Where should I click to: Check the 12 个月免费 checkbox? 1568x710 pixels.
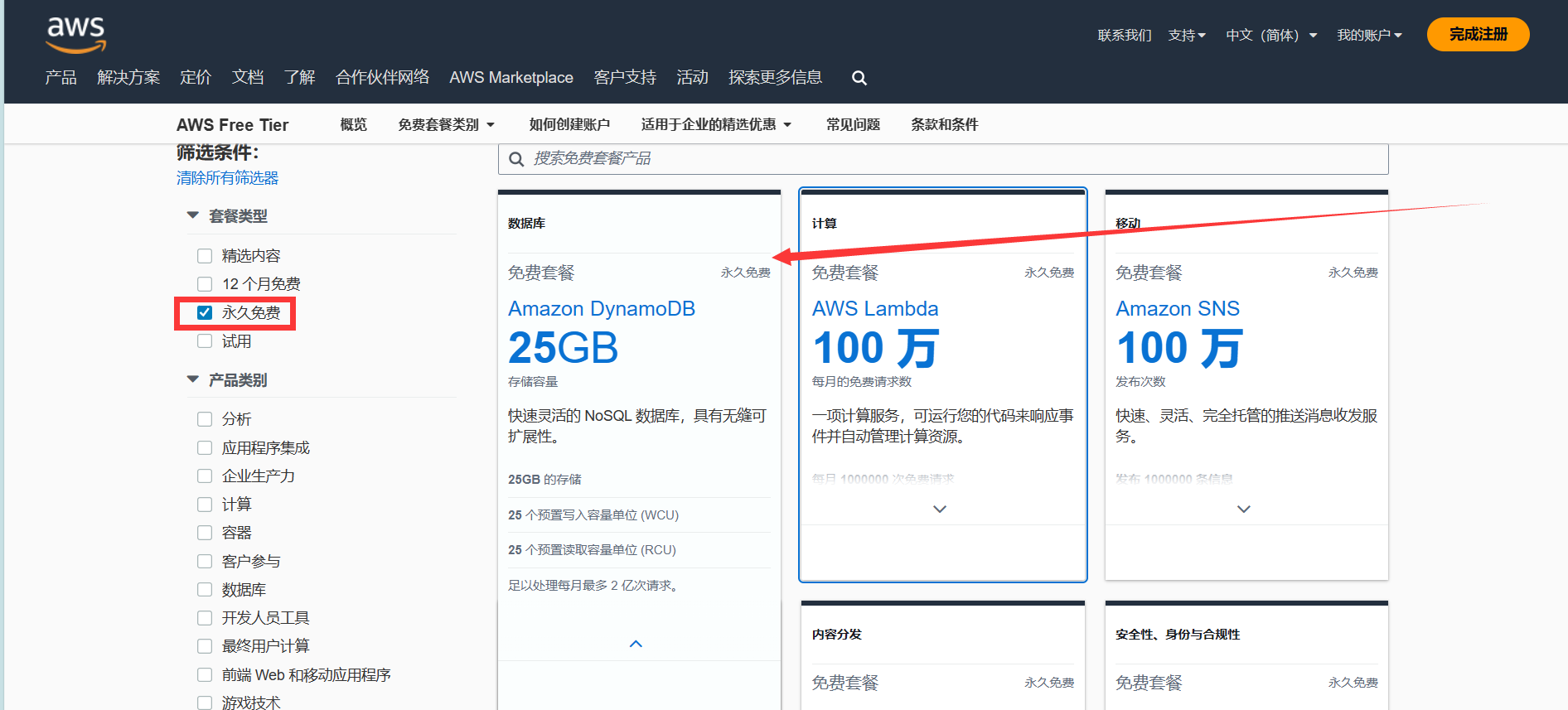click(x=205, y=284)
